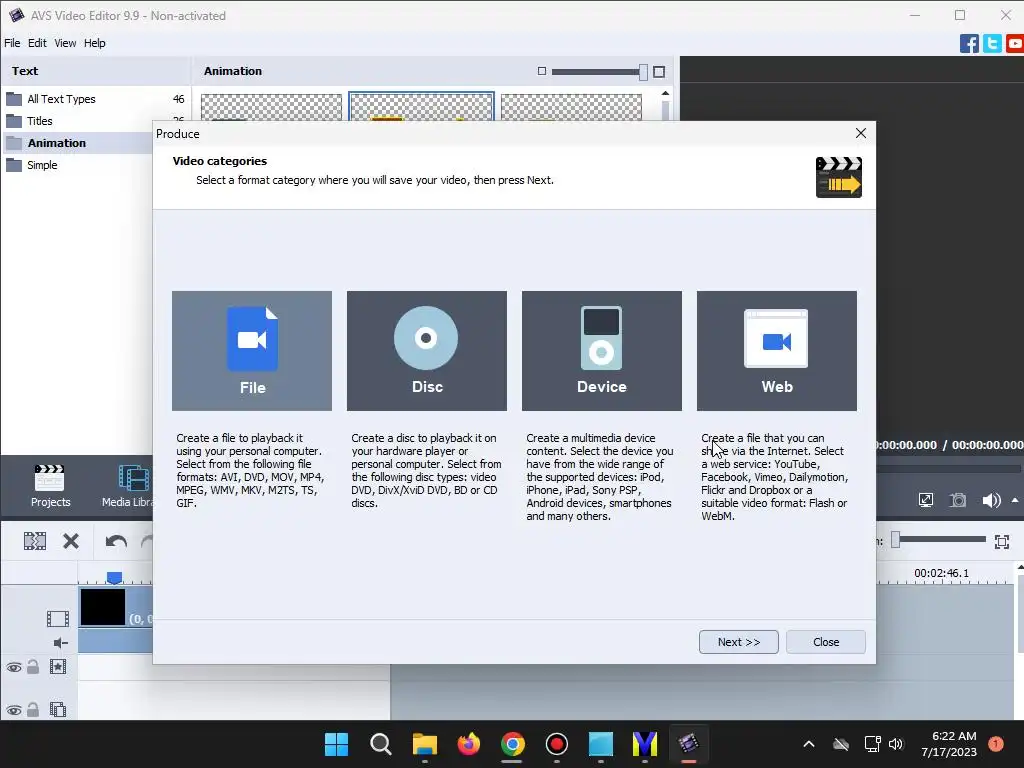Viewport: 1024px width, 768px height.
Task: Select the third animation preset thumbnail
Action: click(571, 107)
